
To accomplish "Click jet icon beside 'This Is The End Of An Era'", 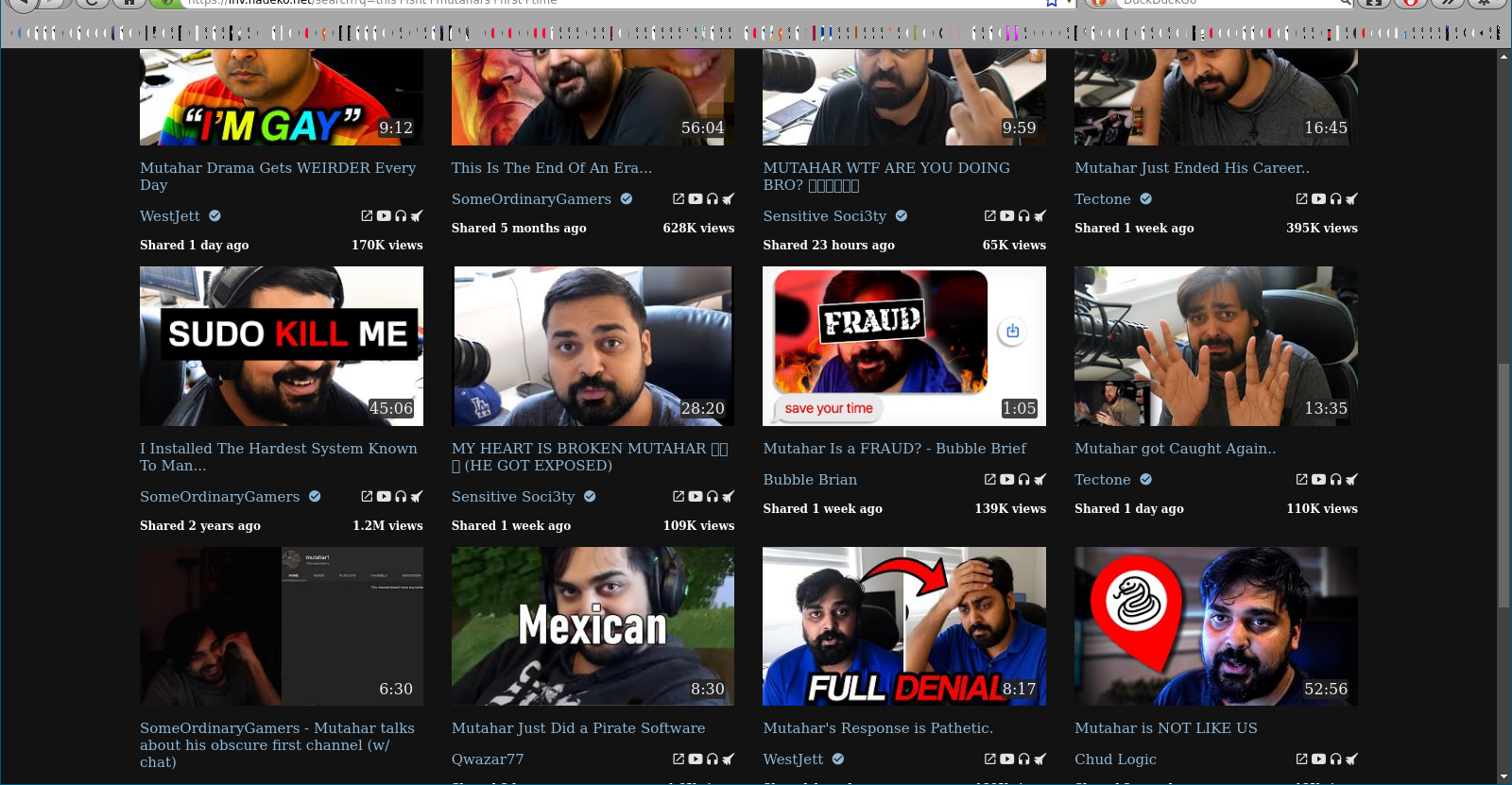I will tap(729, 199).
